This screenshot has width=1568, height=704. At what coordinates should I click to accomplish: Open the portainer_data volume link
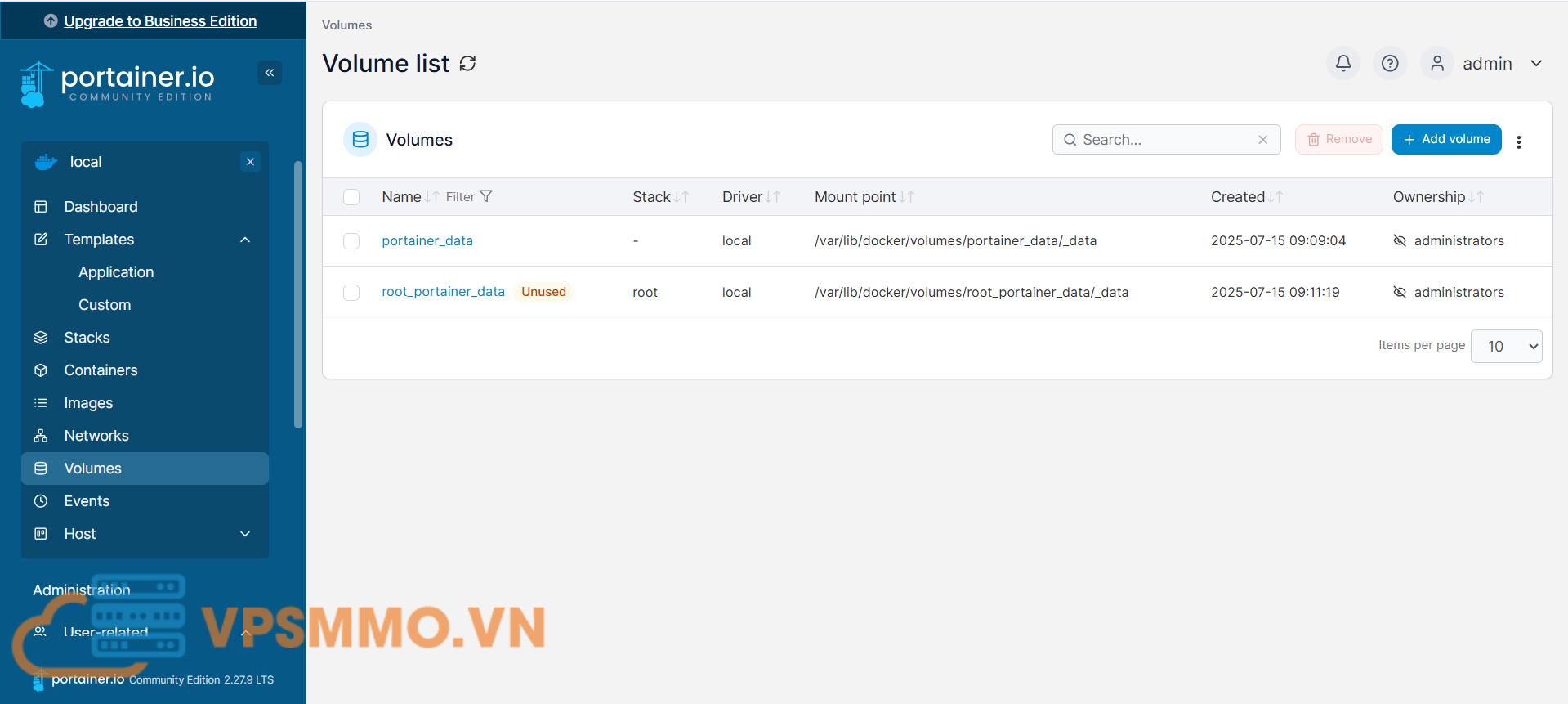click(427, 241)
